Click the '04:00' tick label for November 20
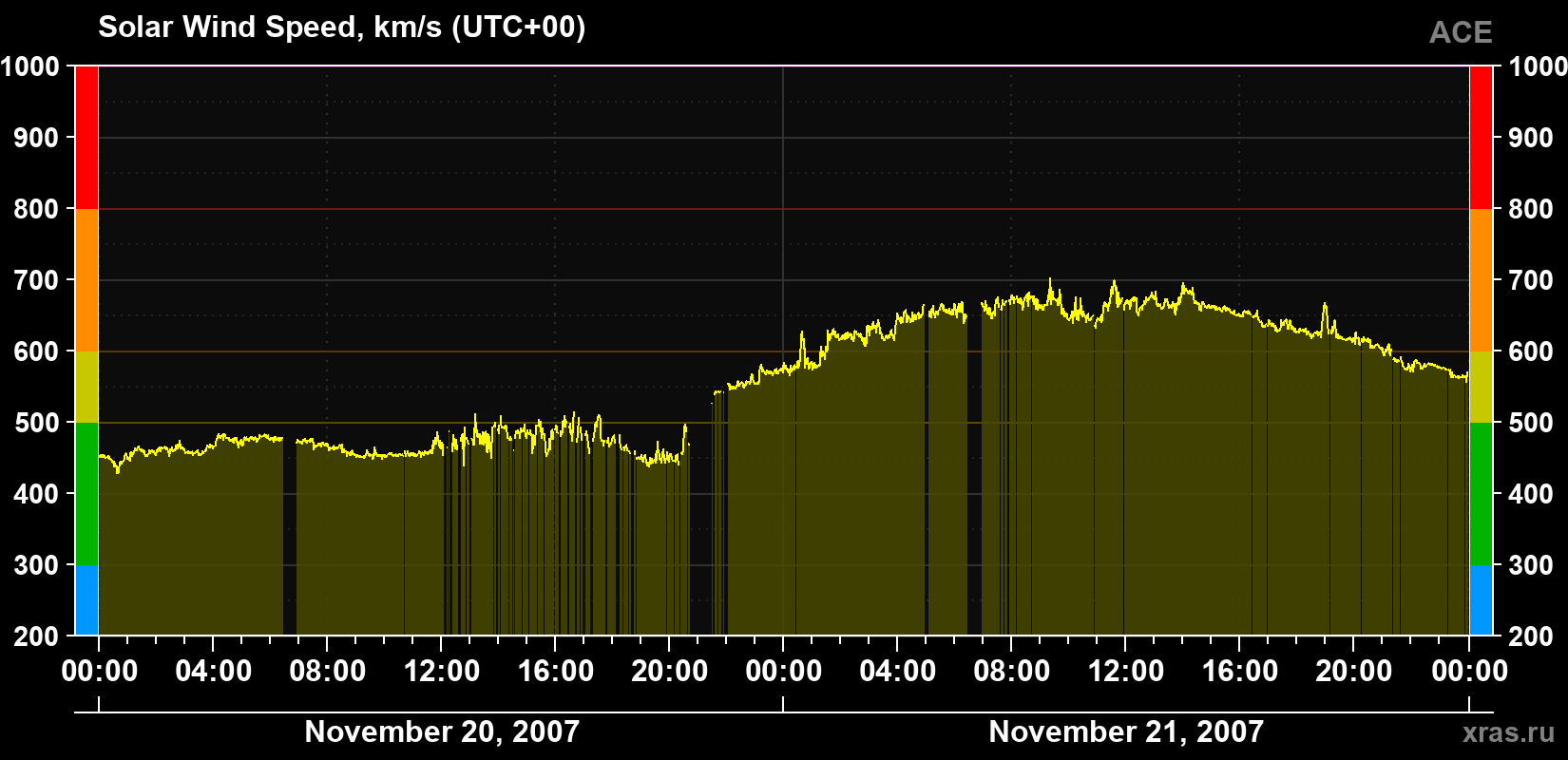Screen dimensions: 1568x760 tap(214, 672)
